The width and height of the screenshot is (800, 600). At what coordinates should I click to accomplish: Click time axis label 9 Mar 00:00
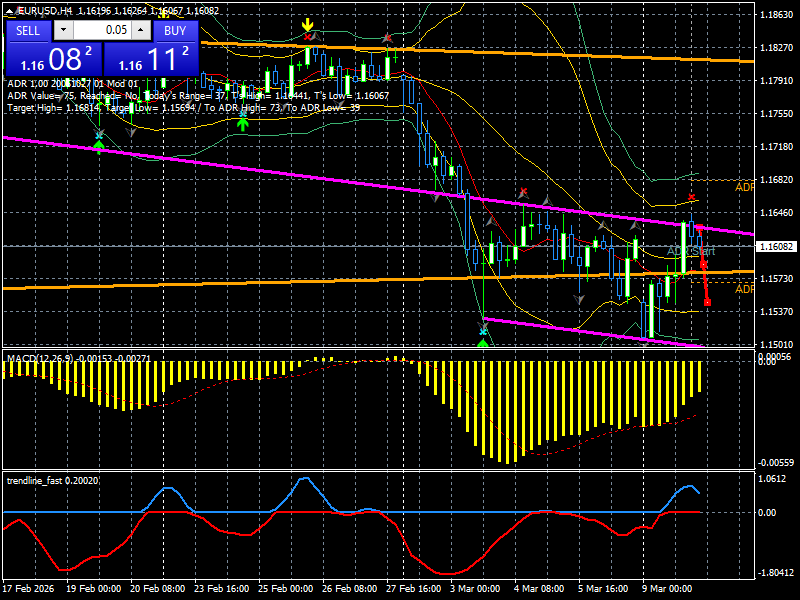(667, 589)
